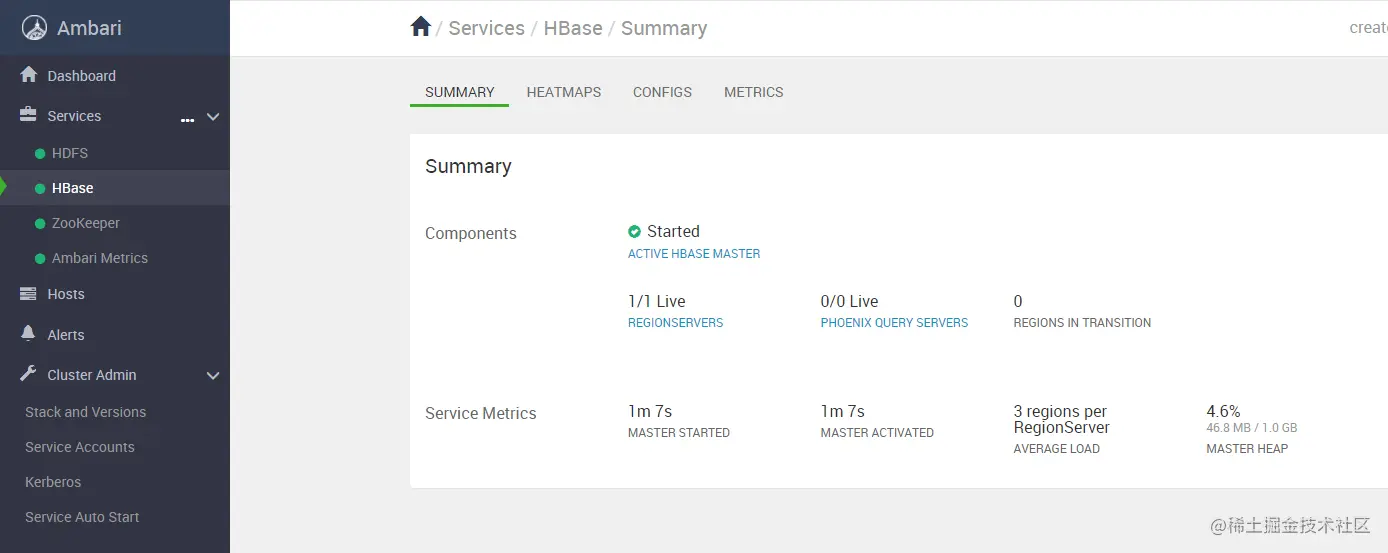Switch to the CONFIGS tab
This screenshot has height=553, width=1388.
click(x=662, y=92)
